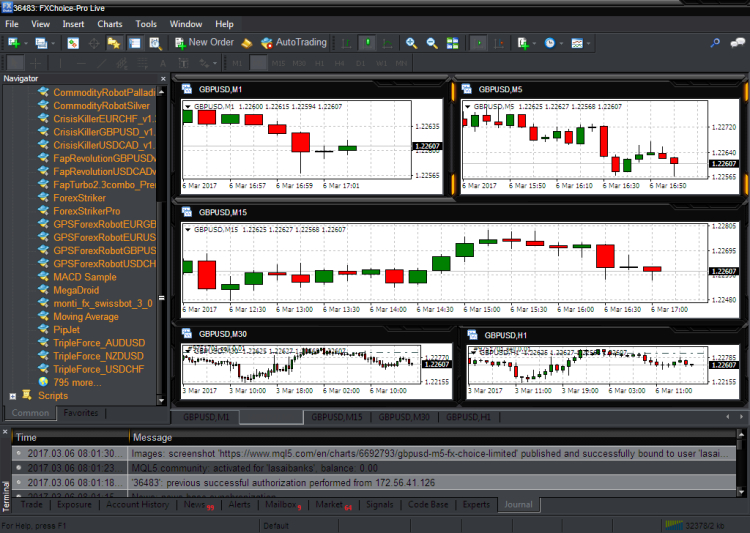Click the MetaEditor icon beside AutoTrading
Screen dimensions: 750x533
tap(246, 43)
